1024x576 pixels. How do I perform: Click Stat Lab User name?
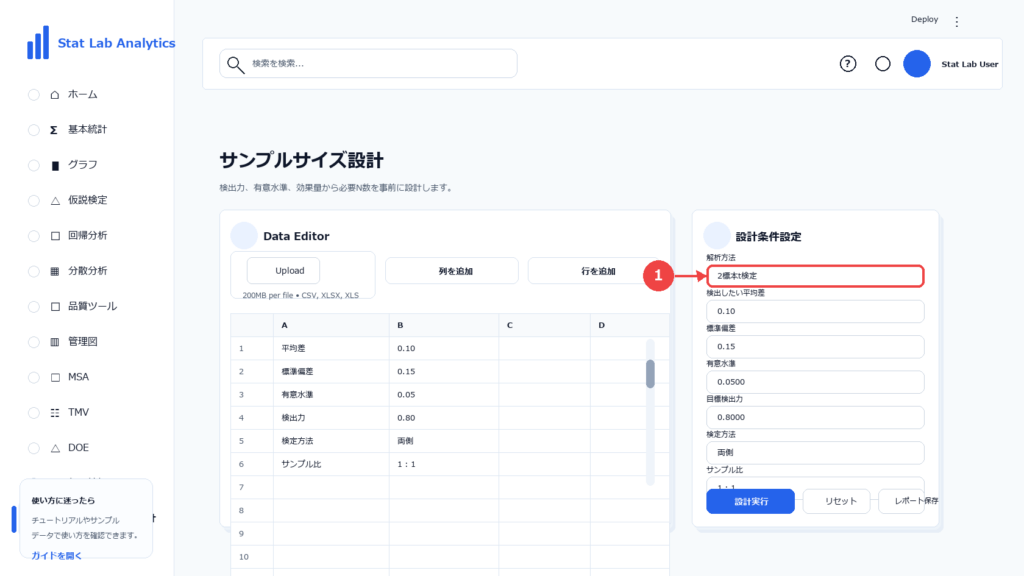[969, 64]
